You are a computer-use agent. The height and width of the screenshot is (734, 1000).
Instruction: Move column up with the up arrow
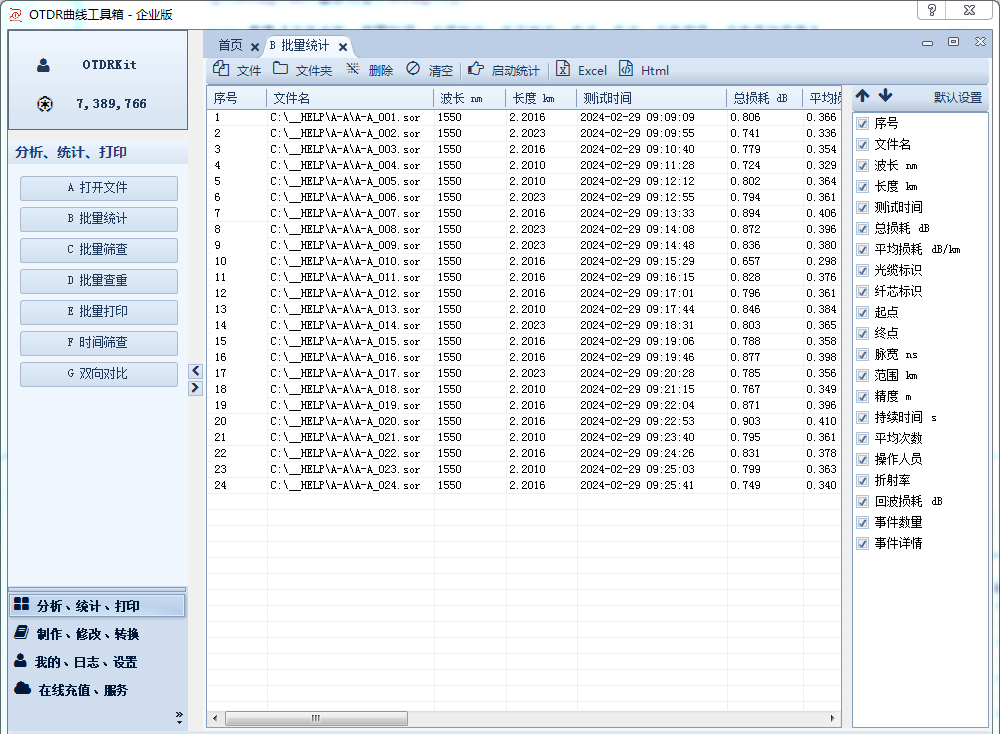coord(863,96)
